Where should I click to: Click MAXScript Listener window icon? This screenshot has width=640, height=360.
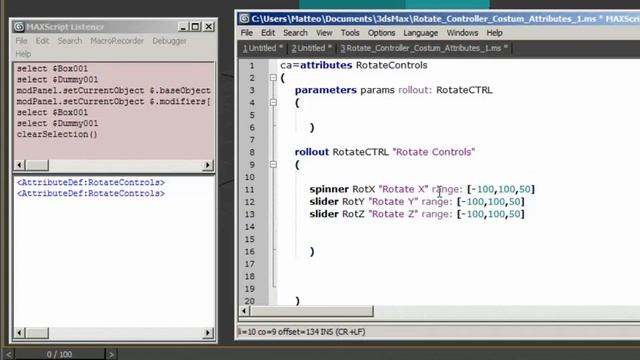[x=19, y=27]
